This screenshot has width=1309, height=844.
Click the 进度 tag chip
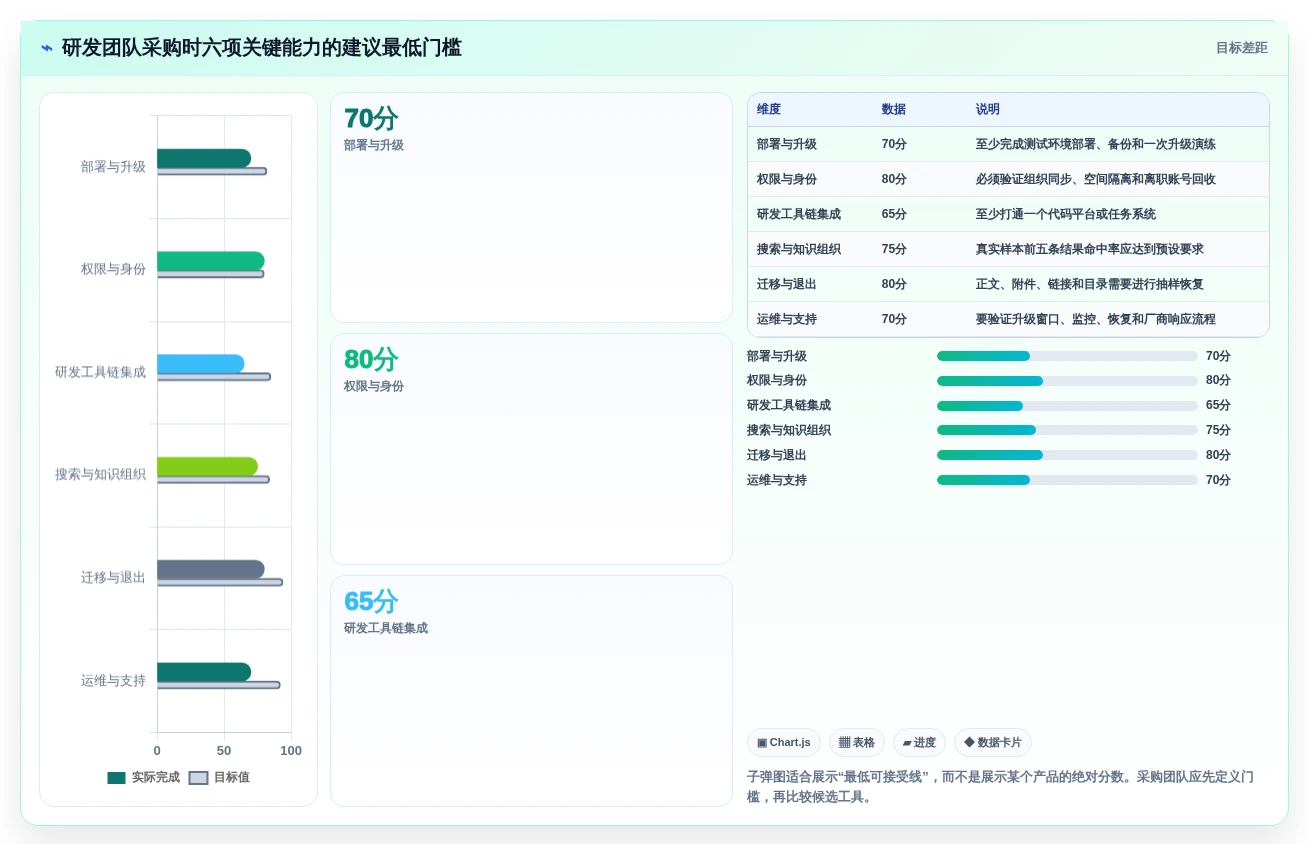click(x=919, y=742)
